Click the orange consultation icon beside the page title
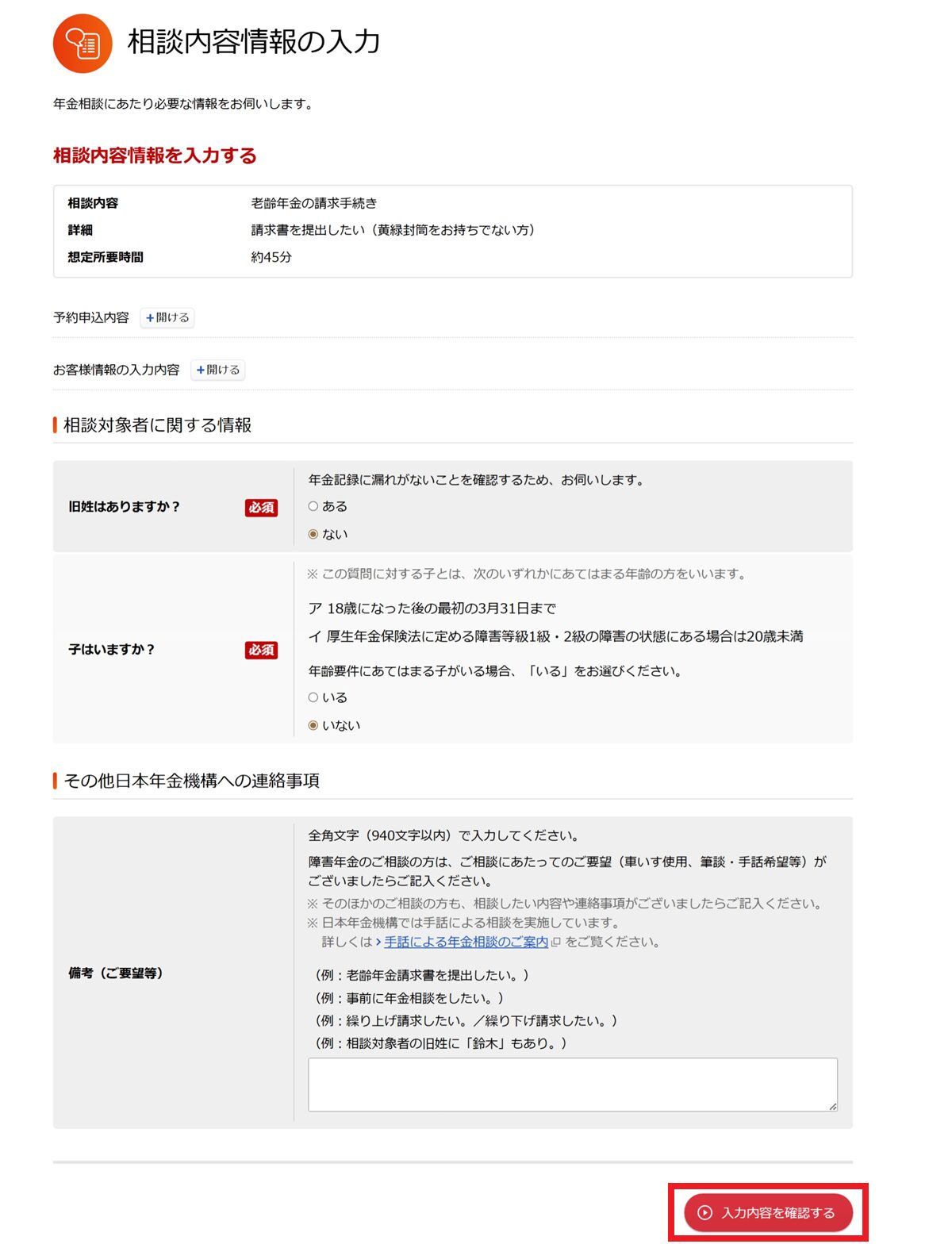 (83, 44)
